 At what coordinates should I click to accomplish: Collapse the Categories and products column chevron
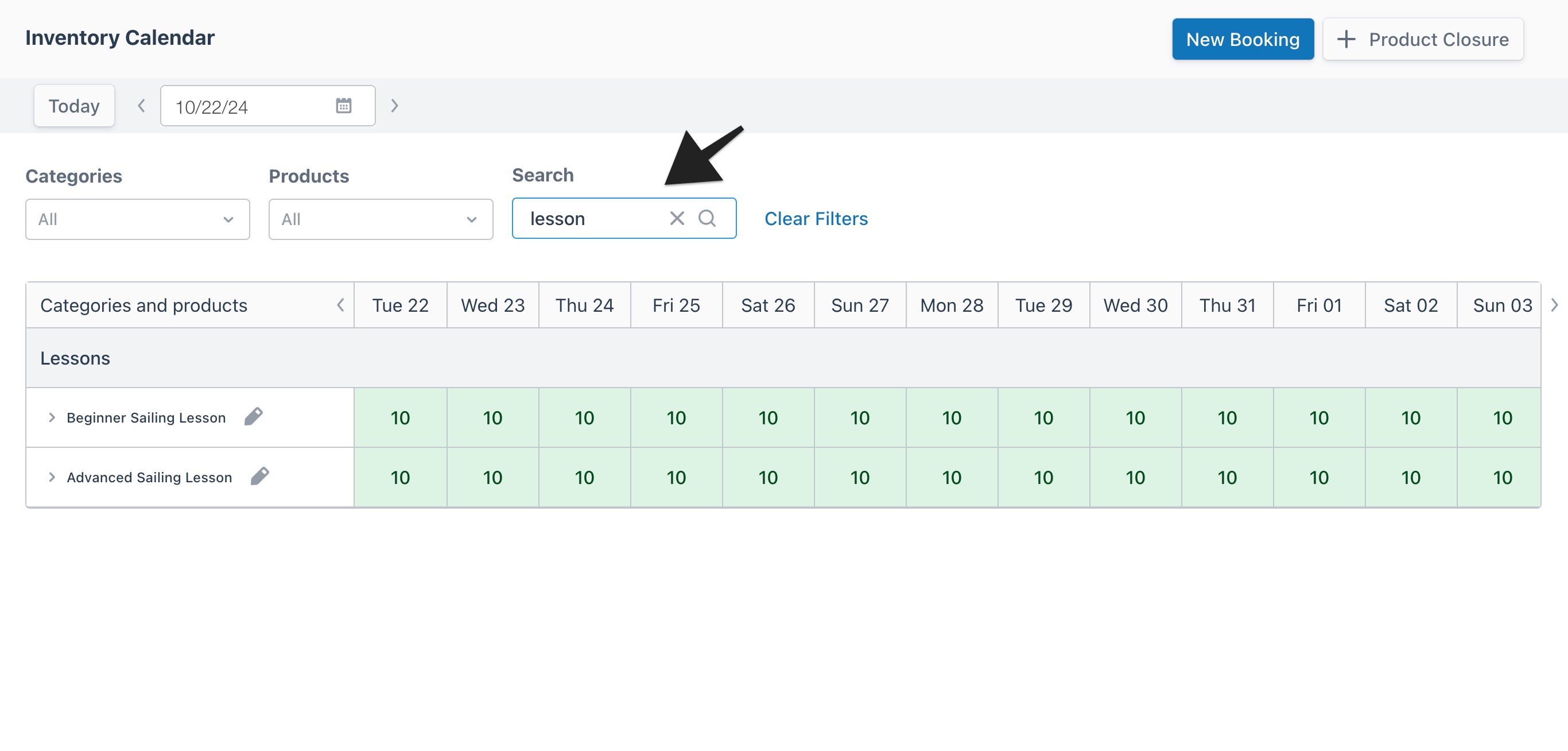tap(341, 305)
